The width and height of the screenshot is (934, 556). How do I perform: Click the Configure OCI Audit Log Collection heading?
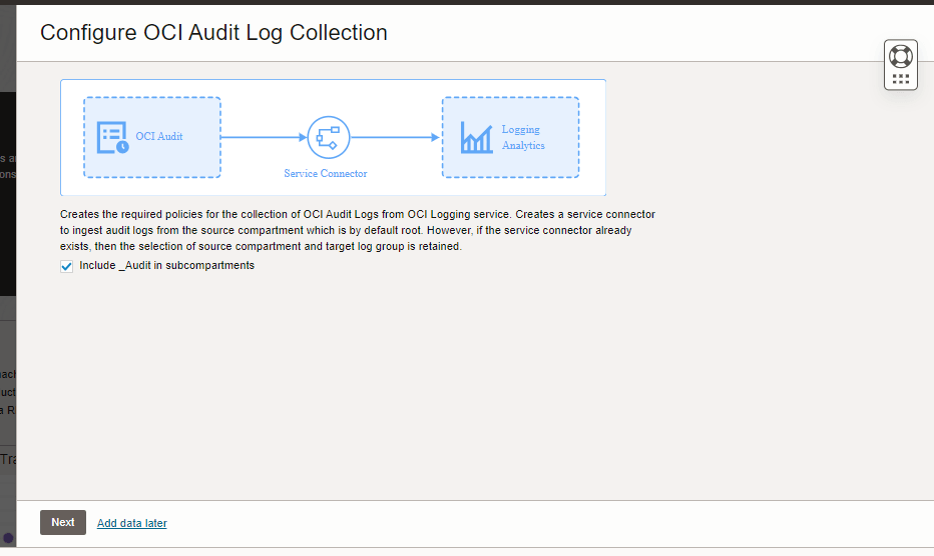point(214,32)
